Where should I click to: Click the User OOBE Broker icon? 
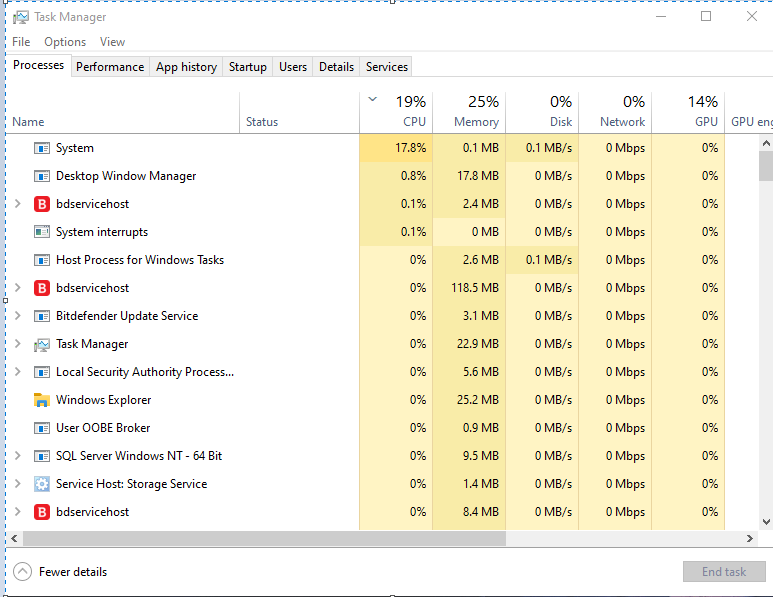(42, 428)
